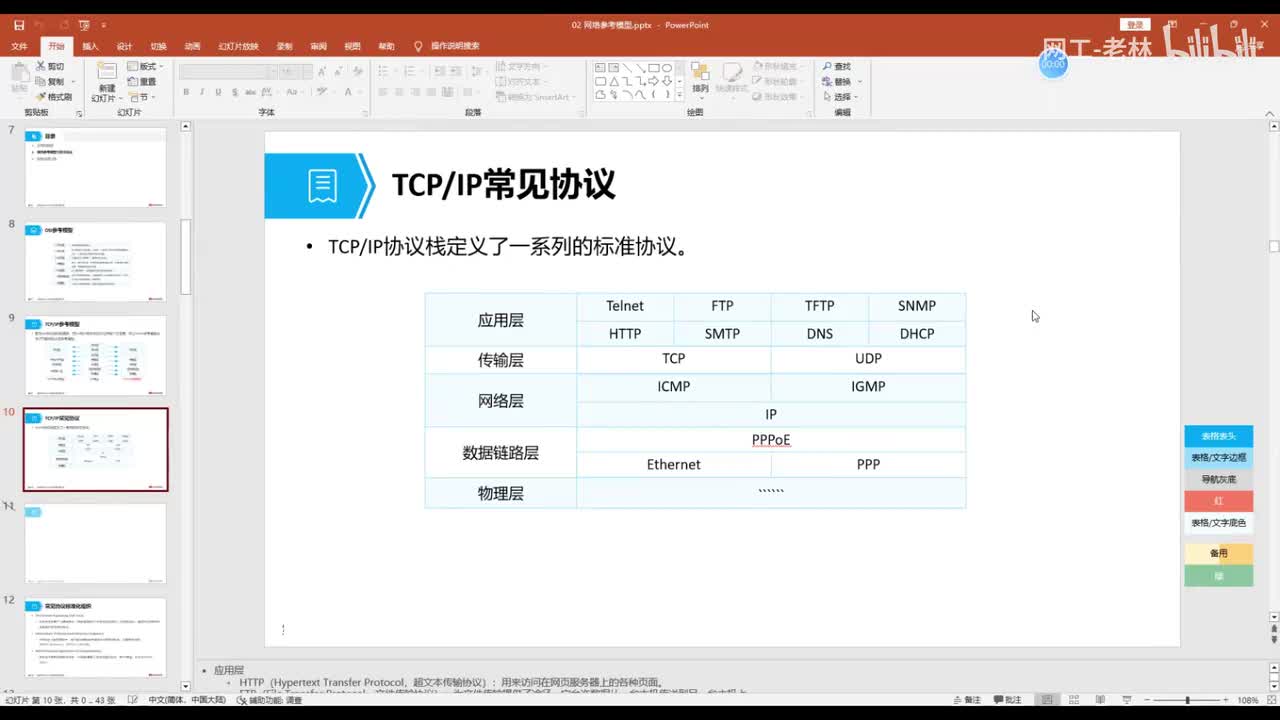This screenshot has width=1280, height=720.
Task: Select slide 7 thumbnail
Action: pyautogui.click(x=95, y=167)
